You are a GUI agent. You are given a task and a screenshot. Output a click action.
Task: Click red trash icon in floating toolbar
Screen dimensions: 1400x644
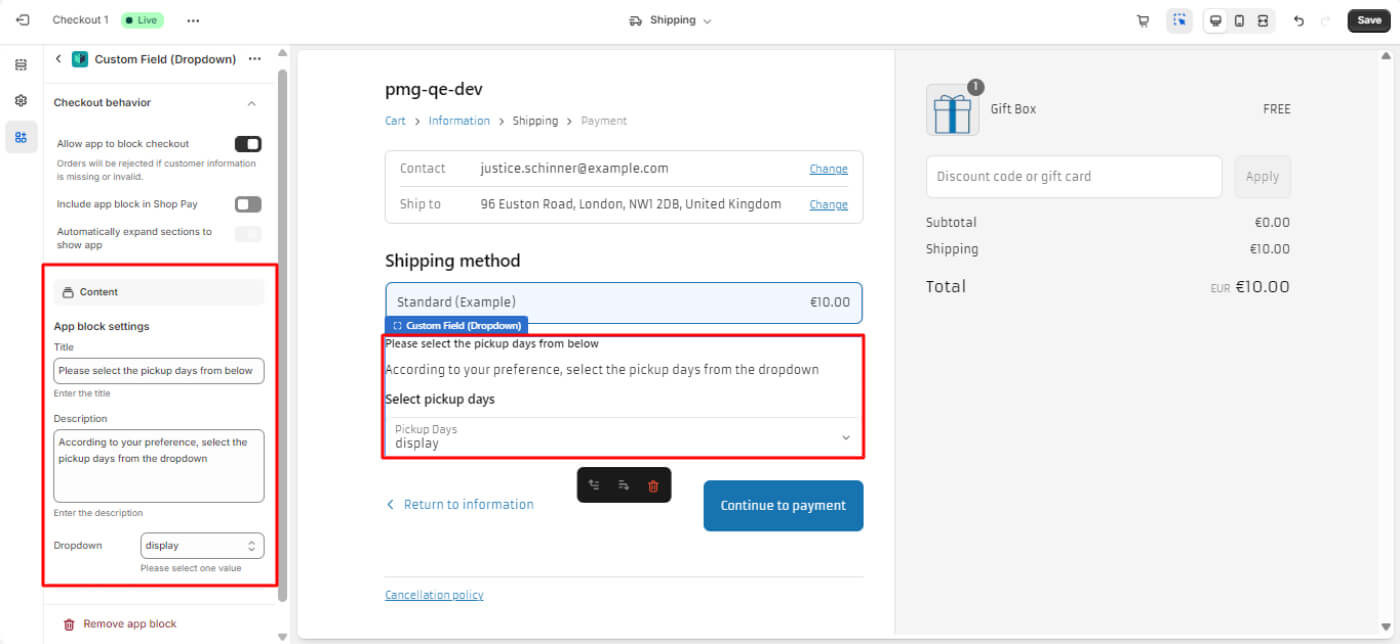tap(653, 486)
